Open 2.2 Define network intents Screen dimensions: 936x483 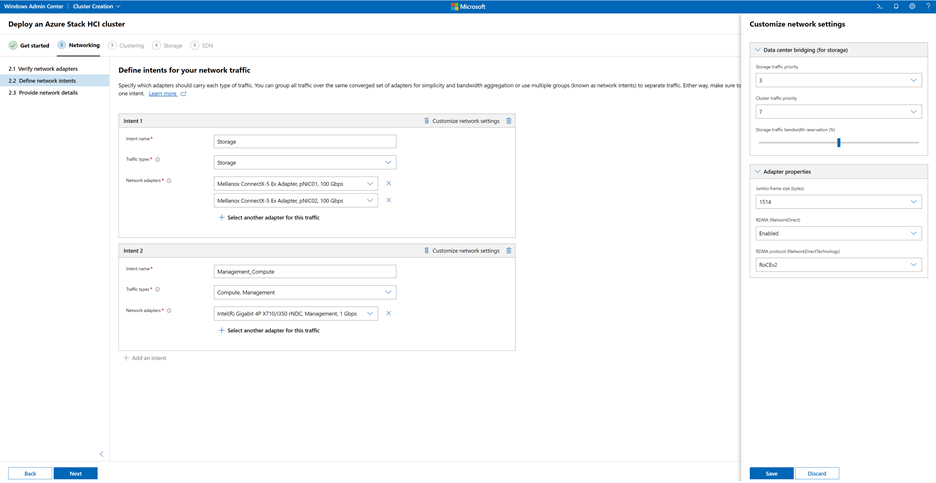(x=54, y=81)
